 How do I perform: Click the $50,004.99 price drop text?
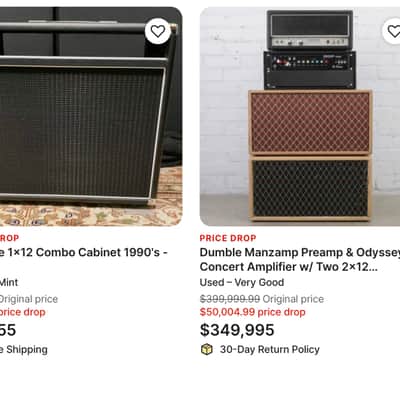[253, 312]
